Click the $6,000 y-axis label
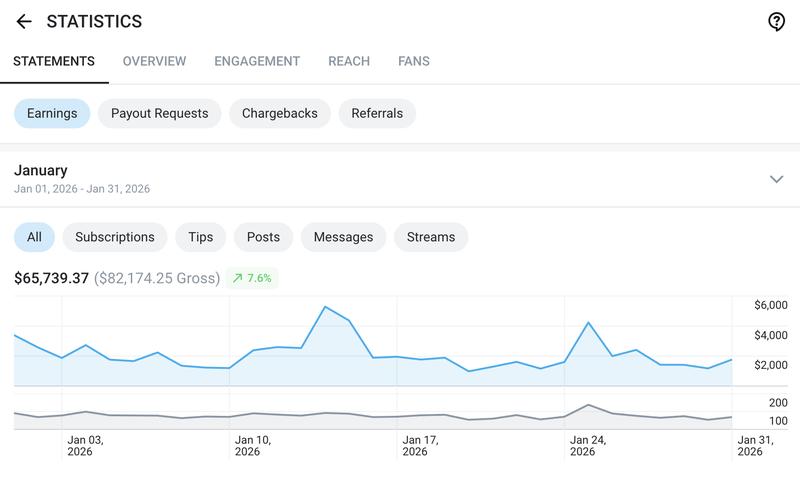 pos(771,305)
